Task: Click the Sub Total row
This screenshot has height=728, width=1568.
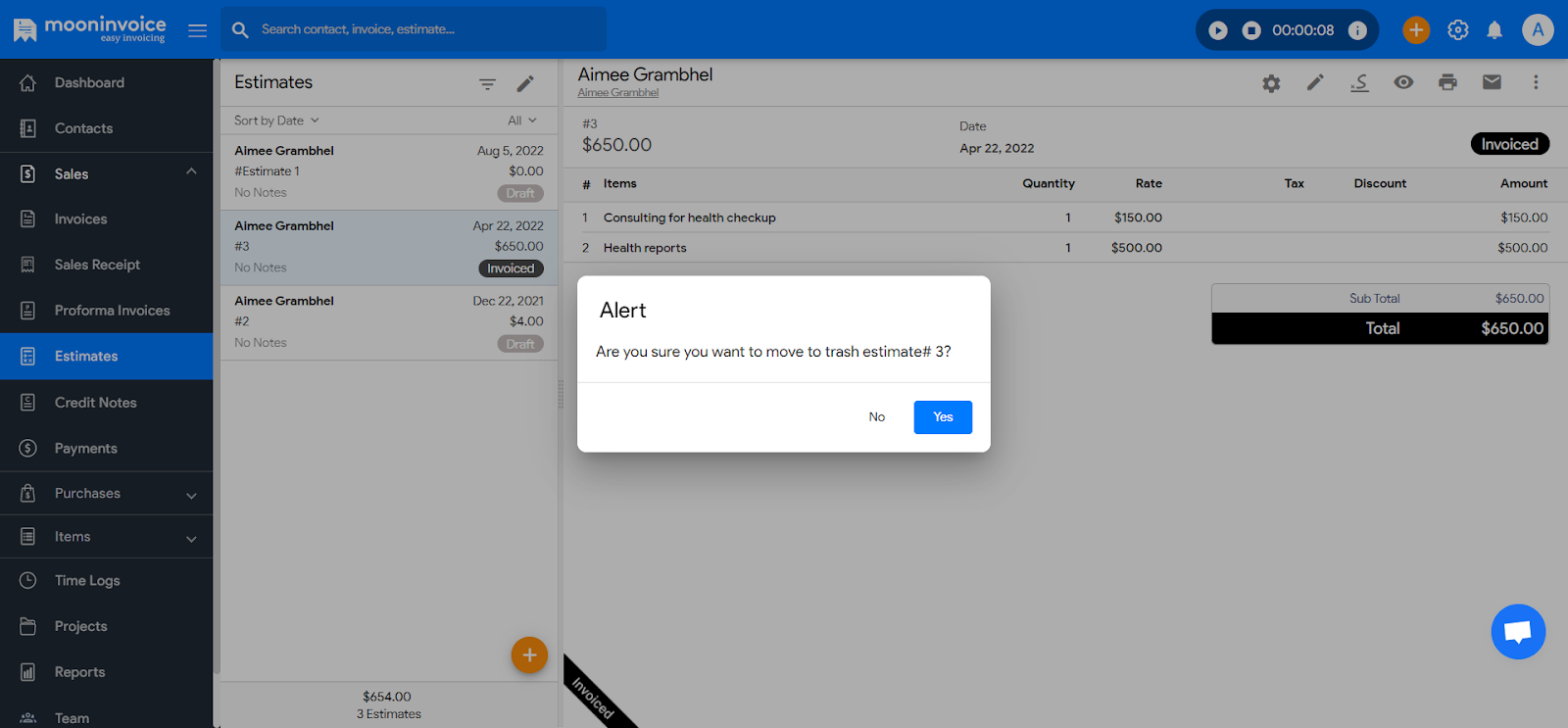Action: pyautogui.click(x=1380, y=299)
